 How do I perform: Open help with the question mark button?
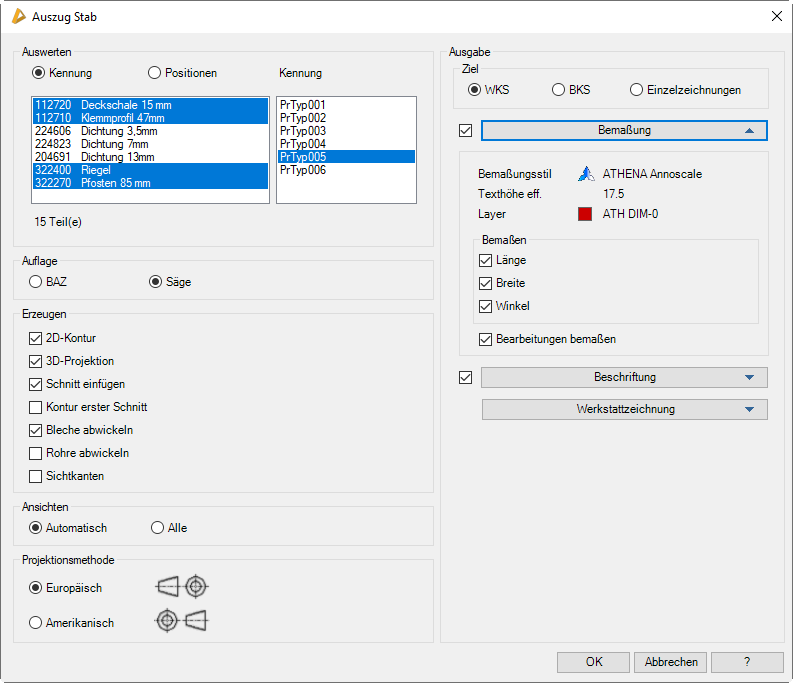click(748, 662)
